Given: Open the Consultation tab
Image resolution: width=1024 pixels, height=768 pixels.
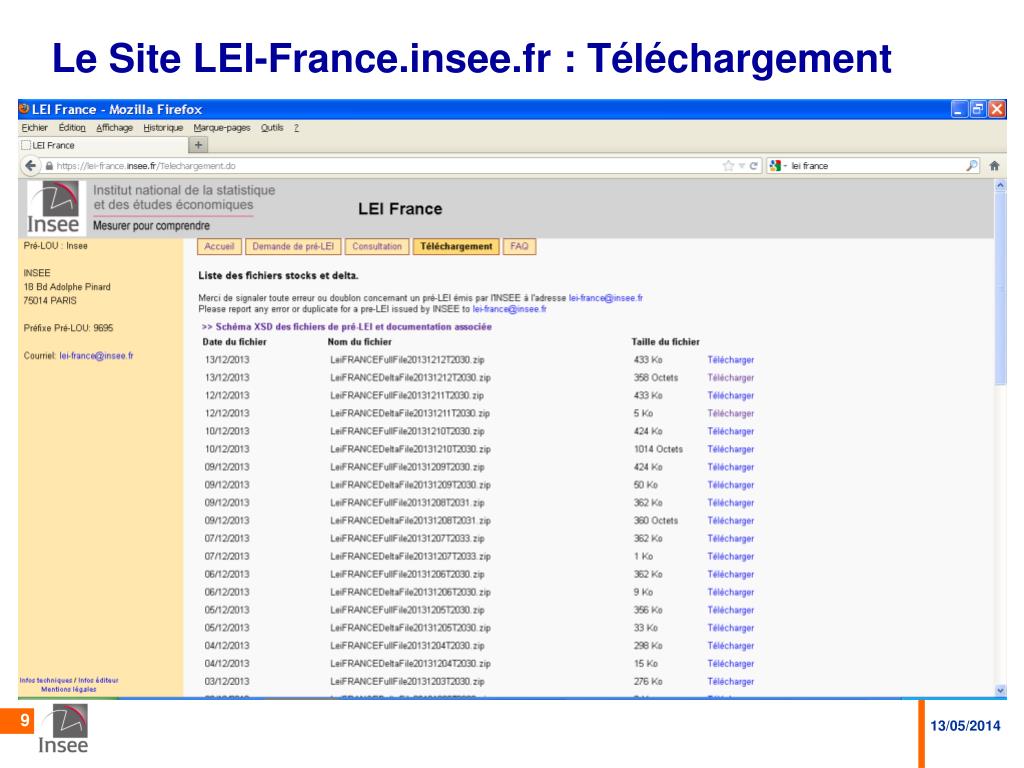Looking at the screenshot, I should (377, 246).
